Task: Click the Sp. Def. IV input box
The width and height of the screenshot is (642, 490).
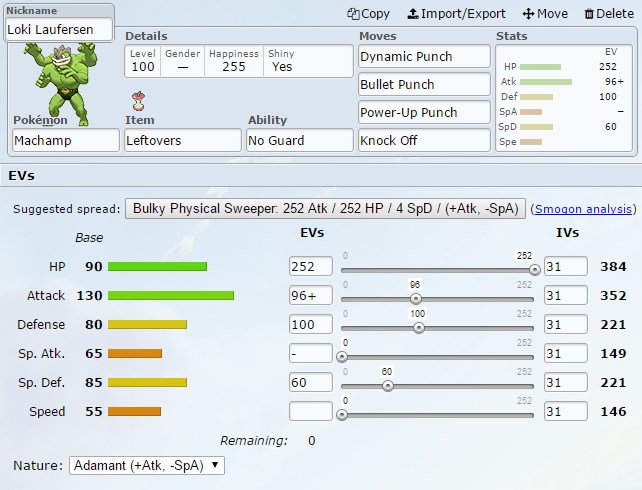Action: click(x=566, y=382)
